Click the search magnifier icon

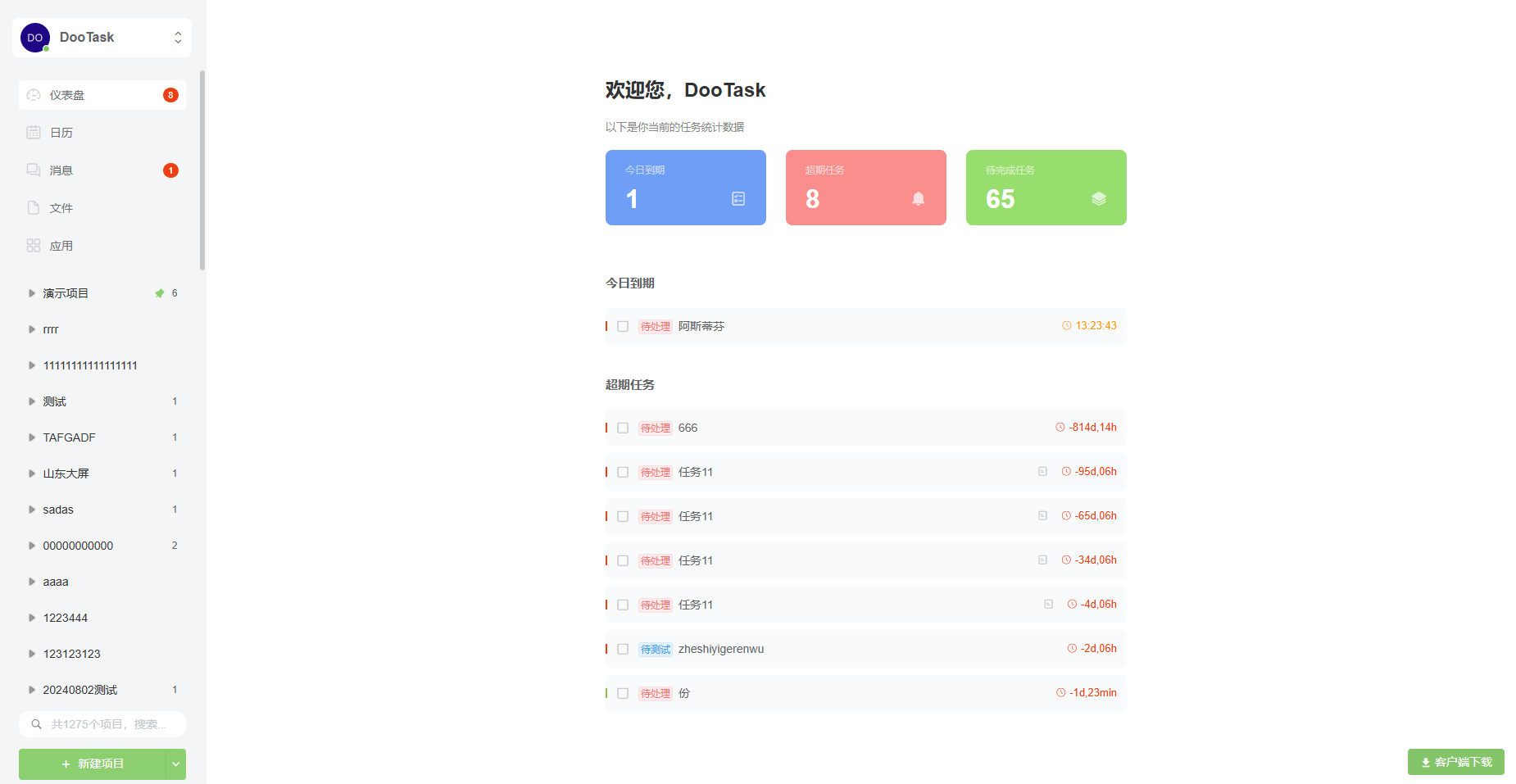[36, 724]
